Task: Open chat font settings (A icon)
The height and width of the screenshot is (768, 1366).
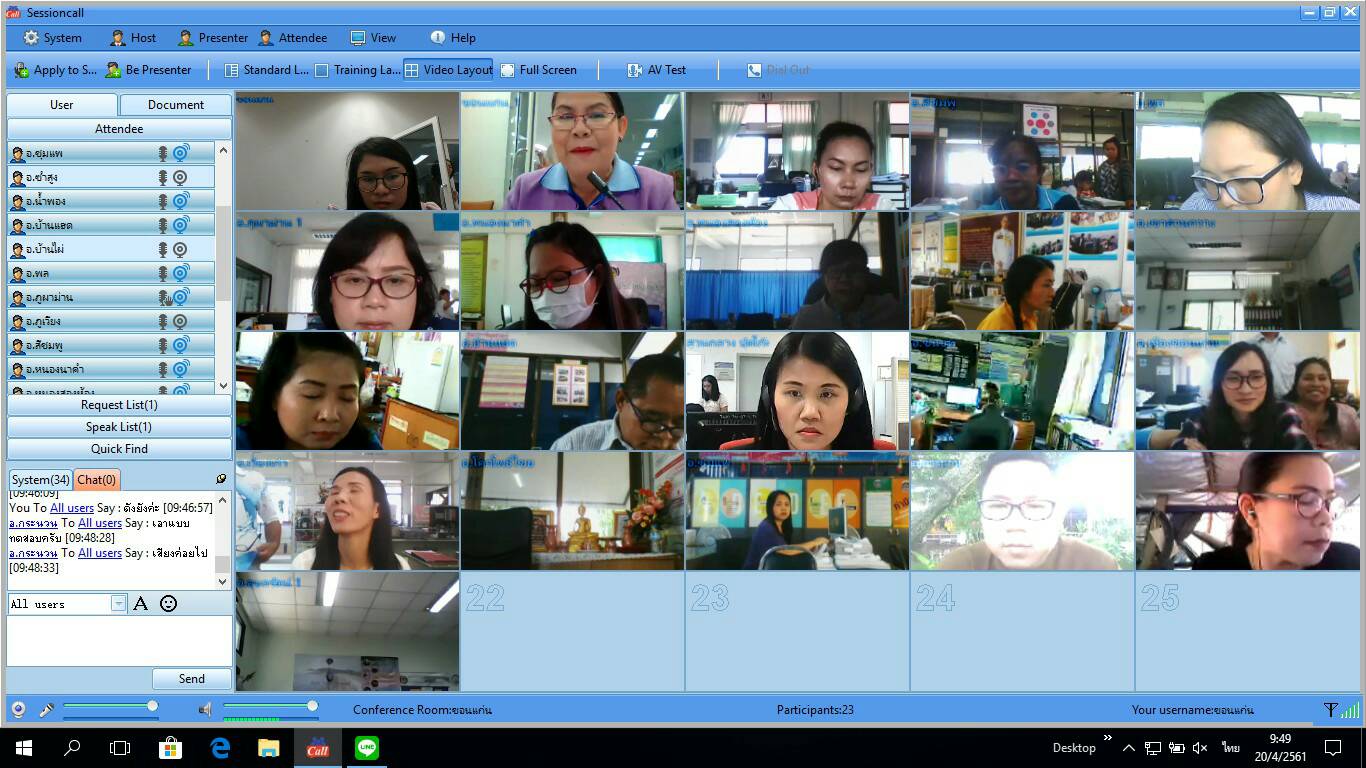Action: point(141,603)
